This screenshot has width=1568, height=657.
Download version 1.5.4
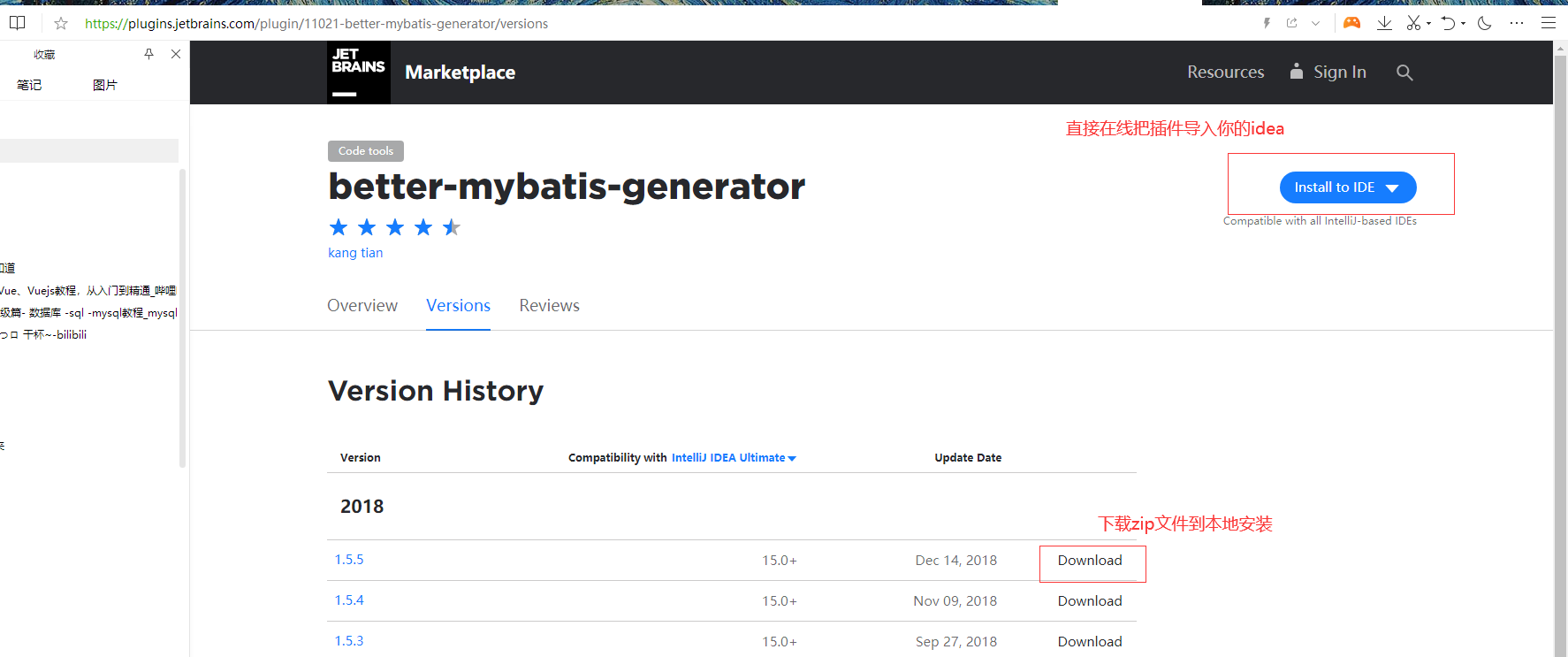pyautogui.click(x=1090, y=601)
